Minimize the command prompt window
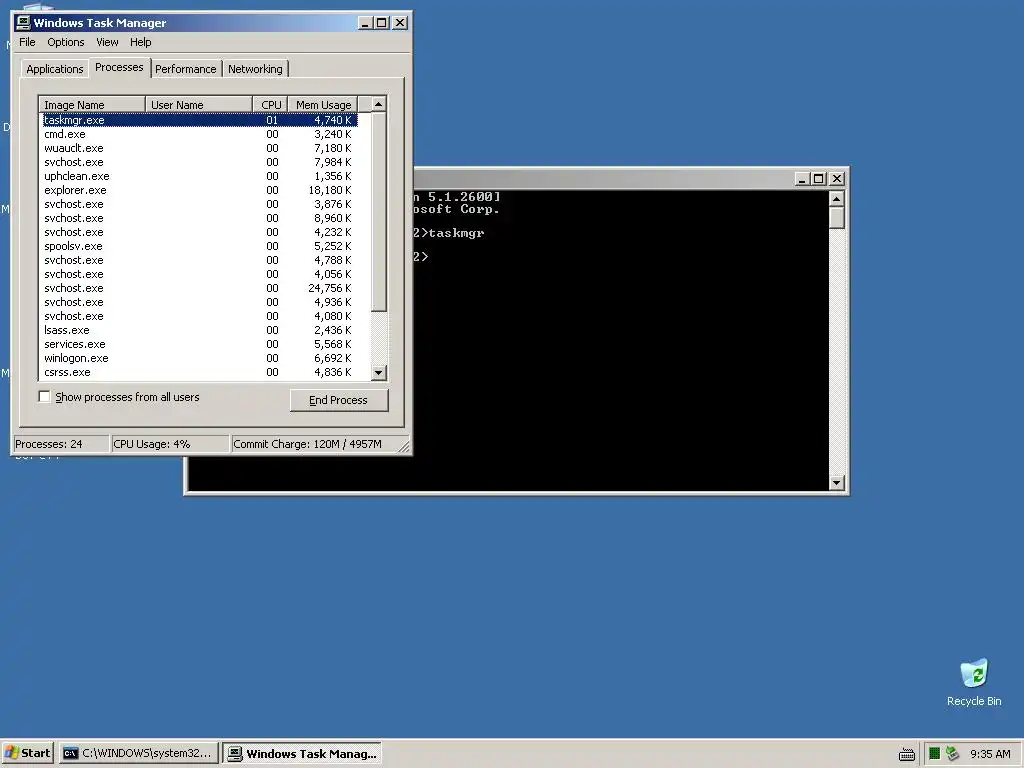1024x768 pixels. pyautogui.click(x=803, y=178)
